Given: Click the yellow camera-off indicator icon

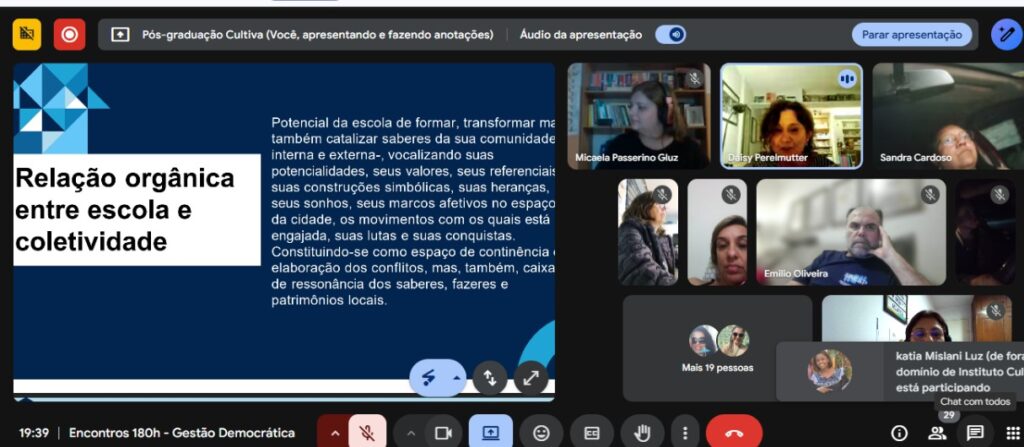Looking at the screenshot, I should coord(27,34).
